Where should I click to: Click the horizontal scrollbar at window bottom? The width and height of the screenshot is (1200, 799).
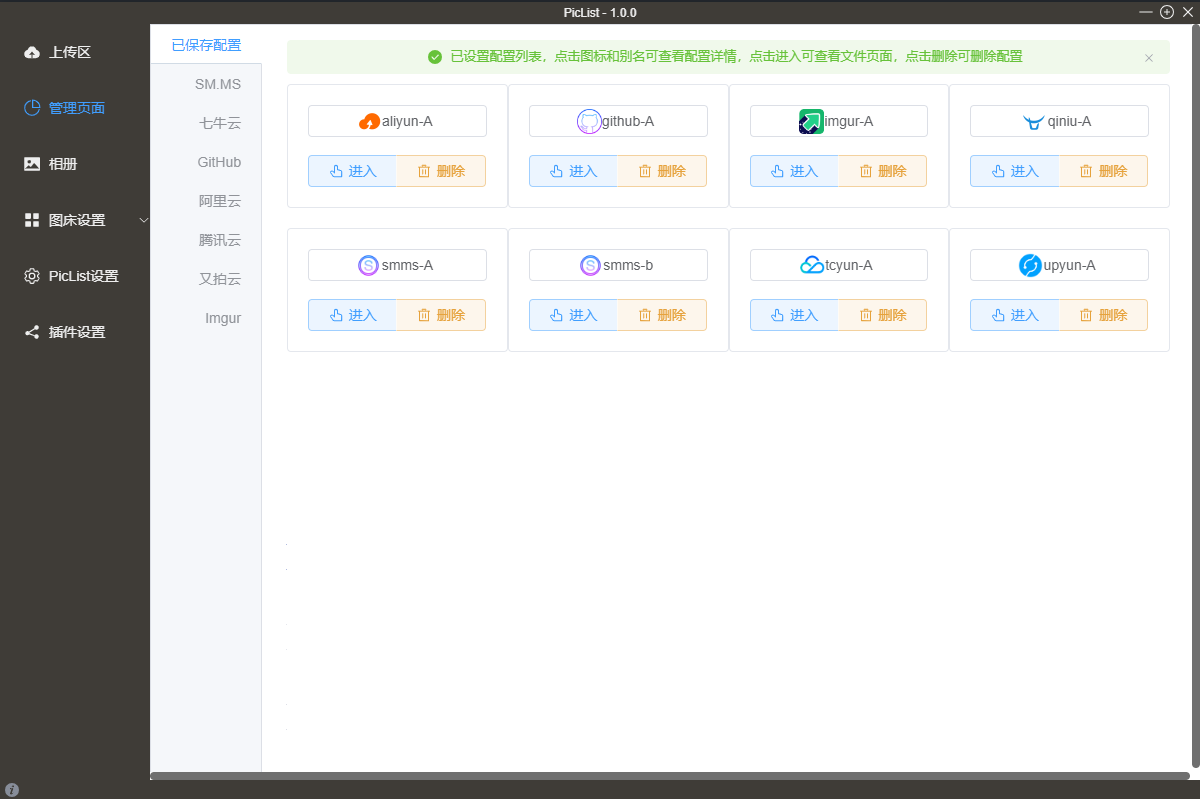coord(670,776)
